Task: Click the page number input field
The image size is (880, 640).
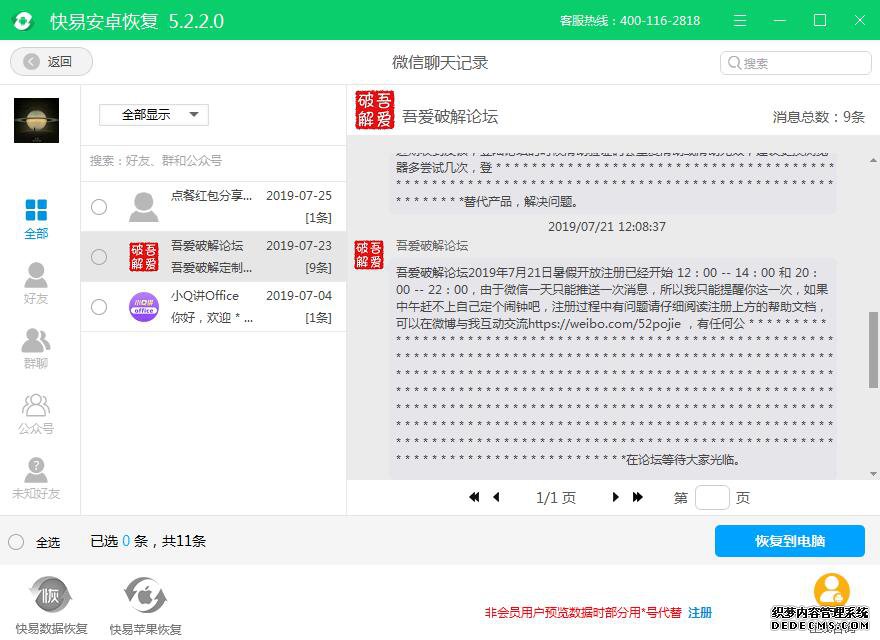Action: click(x=712, y=497)
